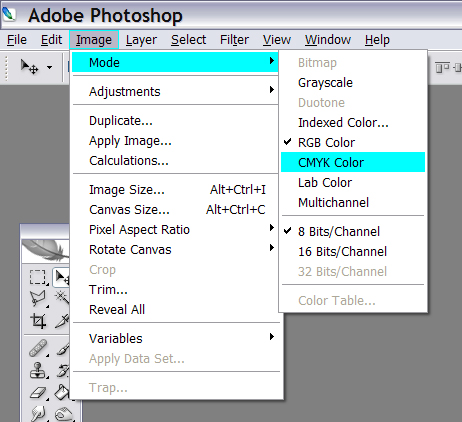Convert image to CMYK Color
This screenshot has height=422, width=462.
(x=353, y=162)
